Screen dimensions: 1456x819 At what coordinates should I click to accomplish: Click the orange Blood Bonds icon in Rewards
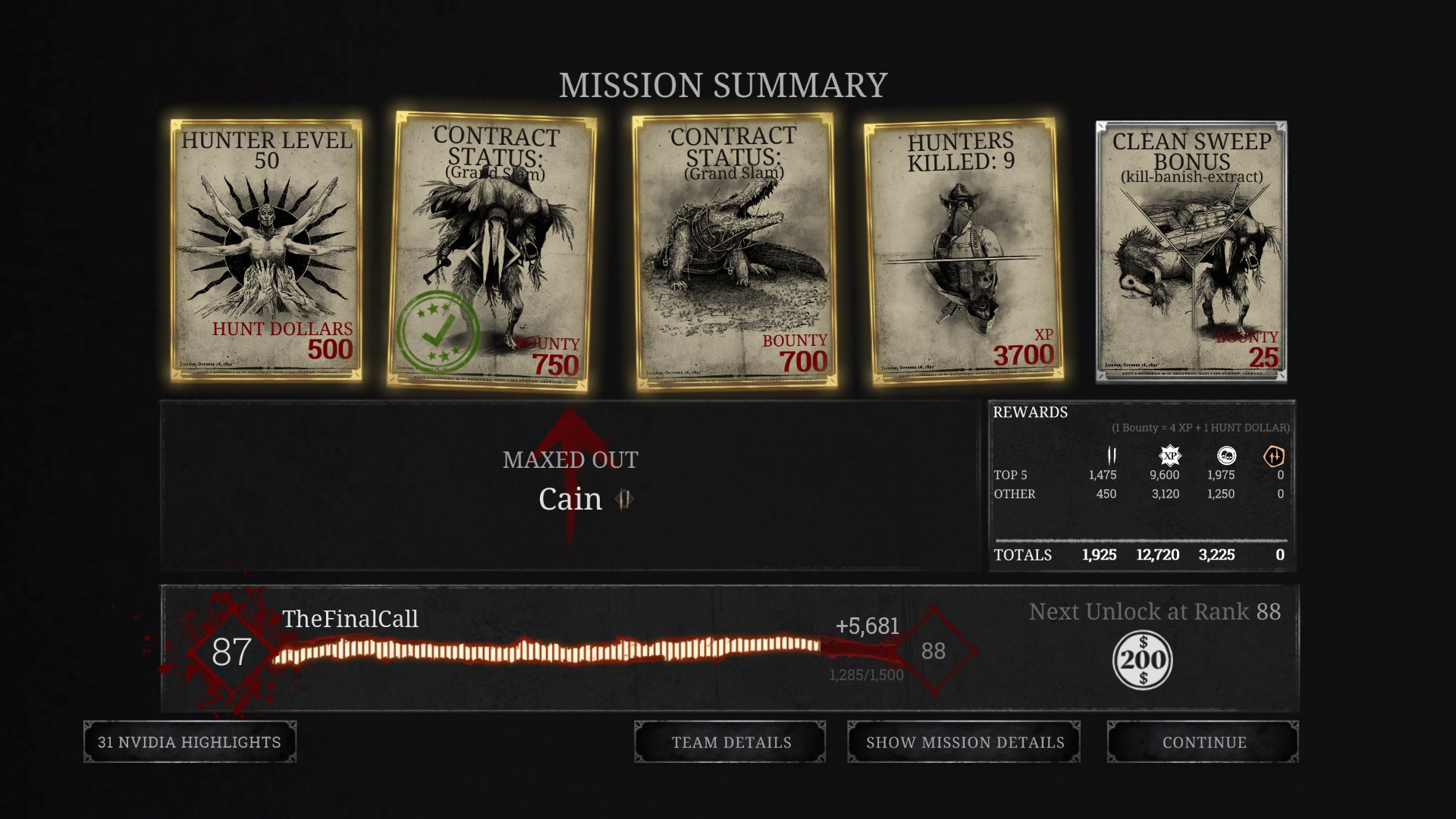click(1274, 456)
